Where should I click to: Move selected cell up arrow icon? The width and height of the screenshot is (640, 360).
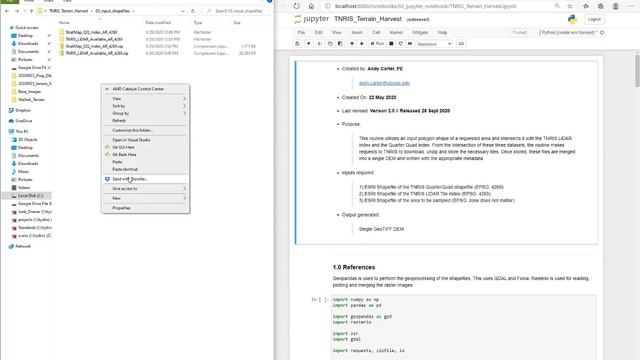click(x=352, y=44)
